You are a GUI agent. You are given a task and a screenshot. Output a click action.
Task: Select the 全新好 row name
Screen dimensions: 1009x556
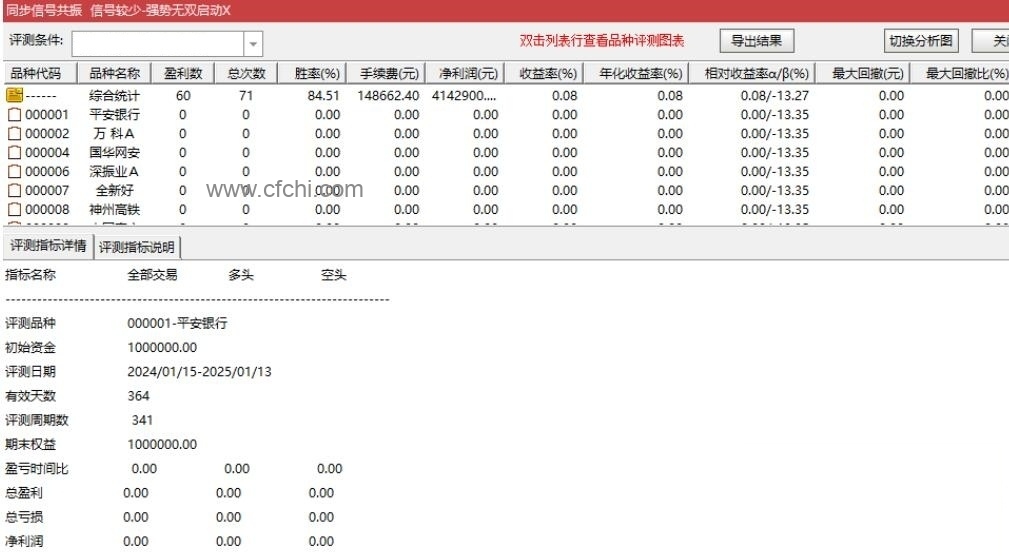(x=115, y=190)
